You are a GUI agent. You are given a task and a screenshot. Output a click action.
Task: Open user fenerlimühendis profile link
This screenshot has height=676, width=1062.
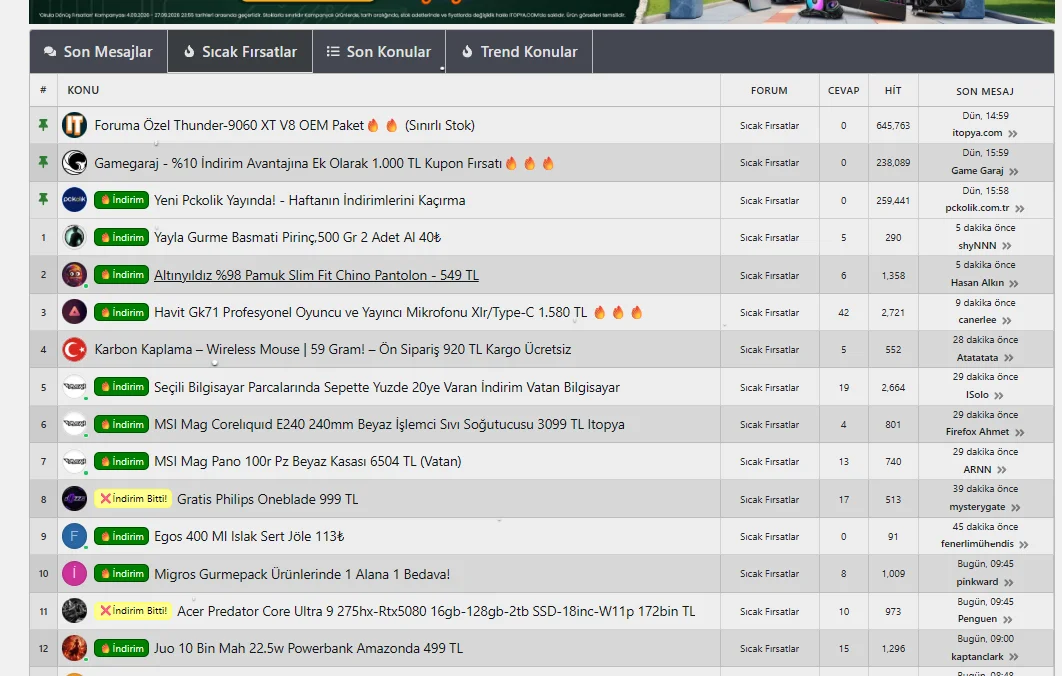click(x=977, y=543)
